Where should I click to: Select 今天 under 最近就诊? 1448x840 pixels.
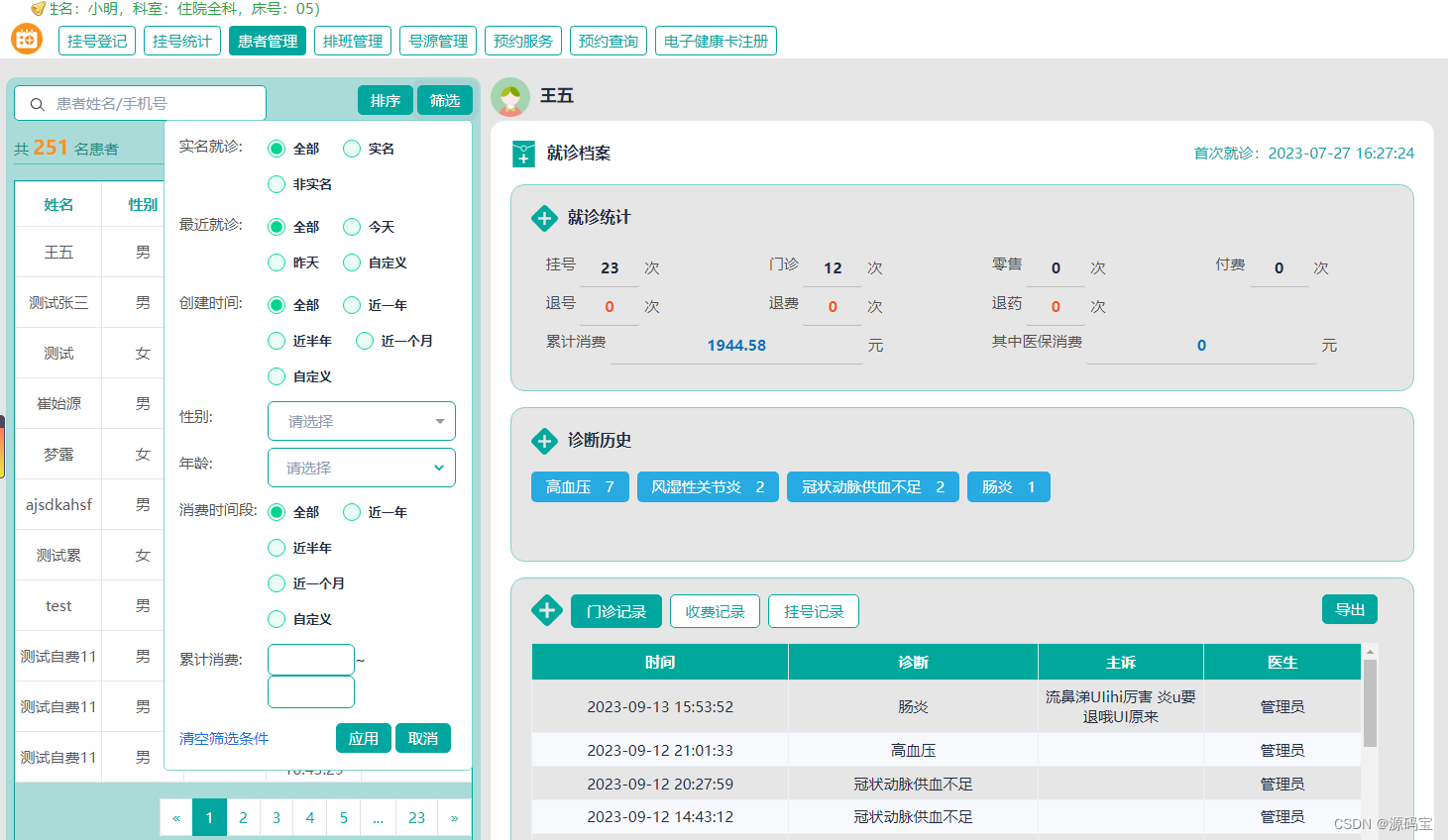click(352, 226)
